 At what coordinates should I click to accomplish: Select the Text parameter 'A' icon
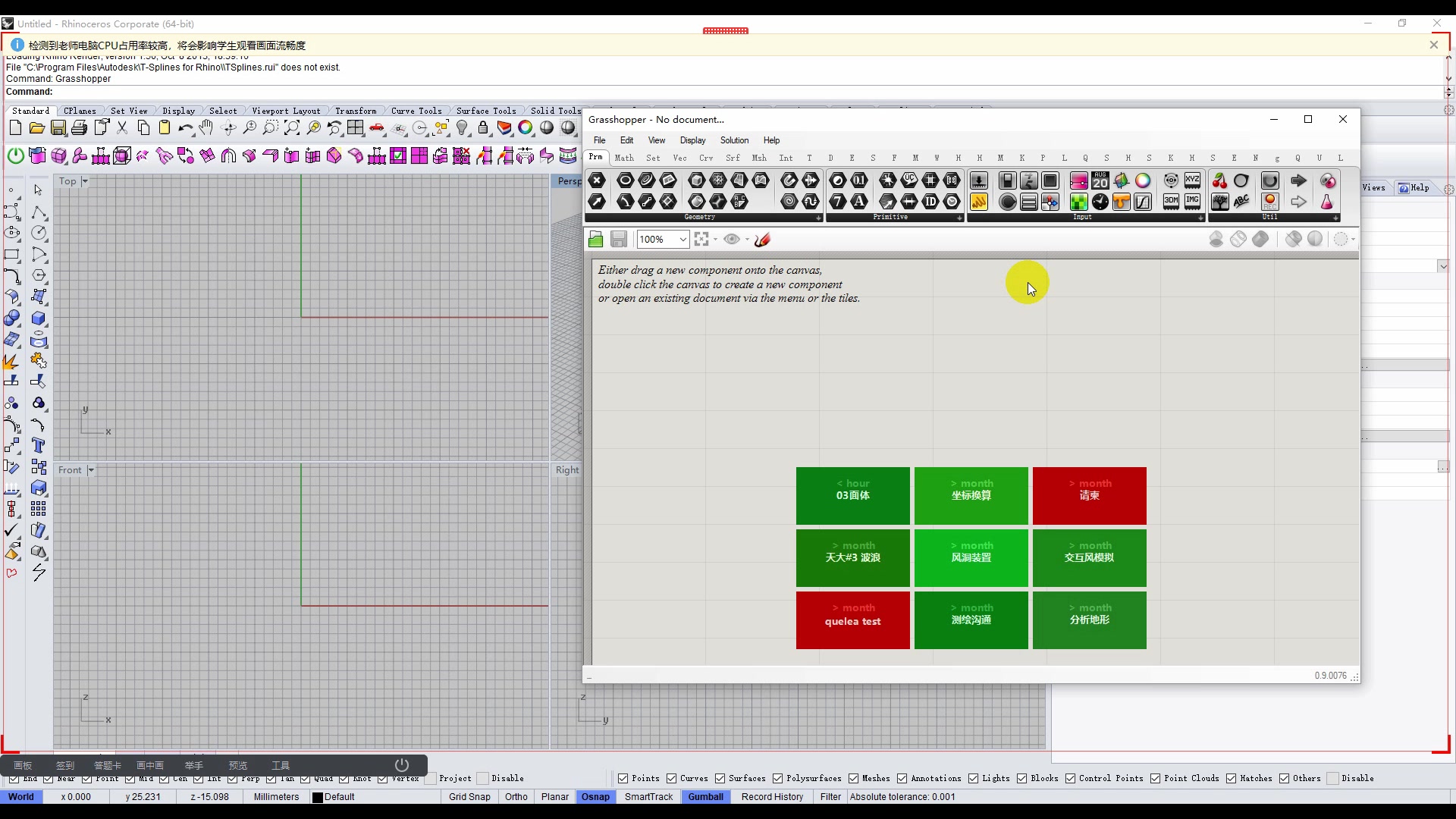(x=859, y=202)
